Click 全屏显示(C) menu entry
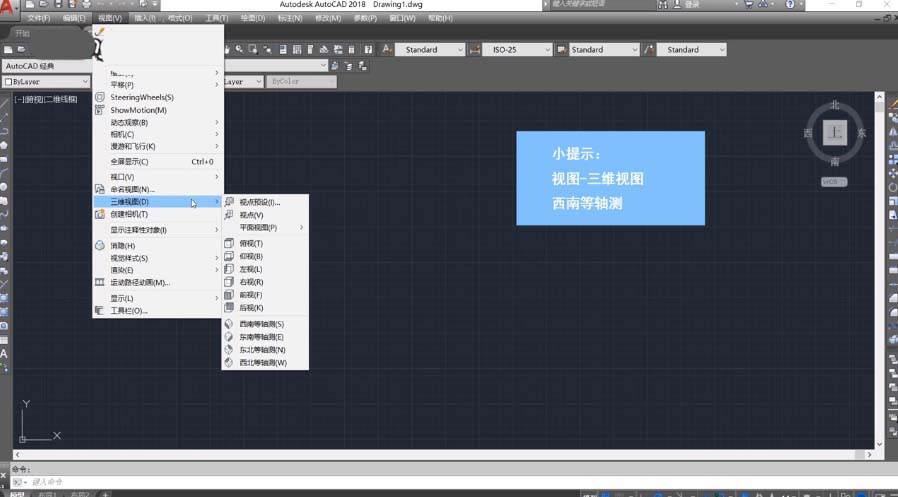 tap(157, 161)
